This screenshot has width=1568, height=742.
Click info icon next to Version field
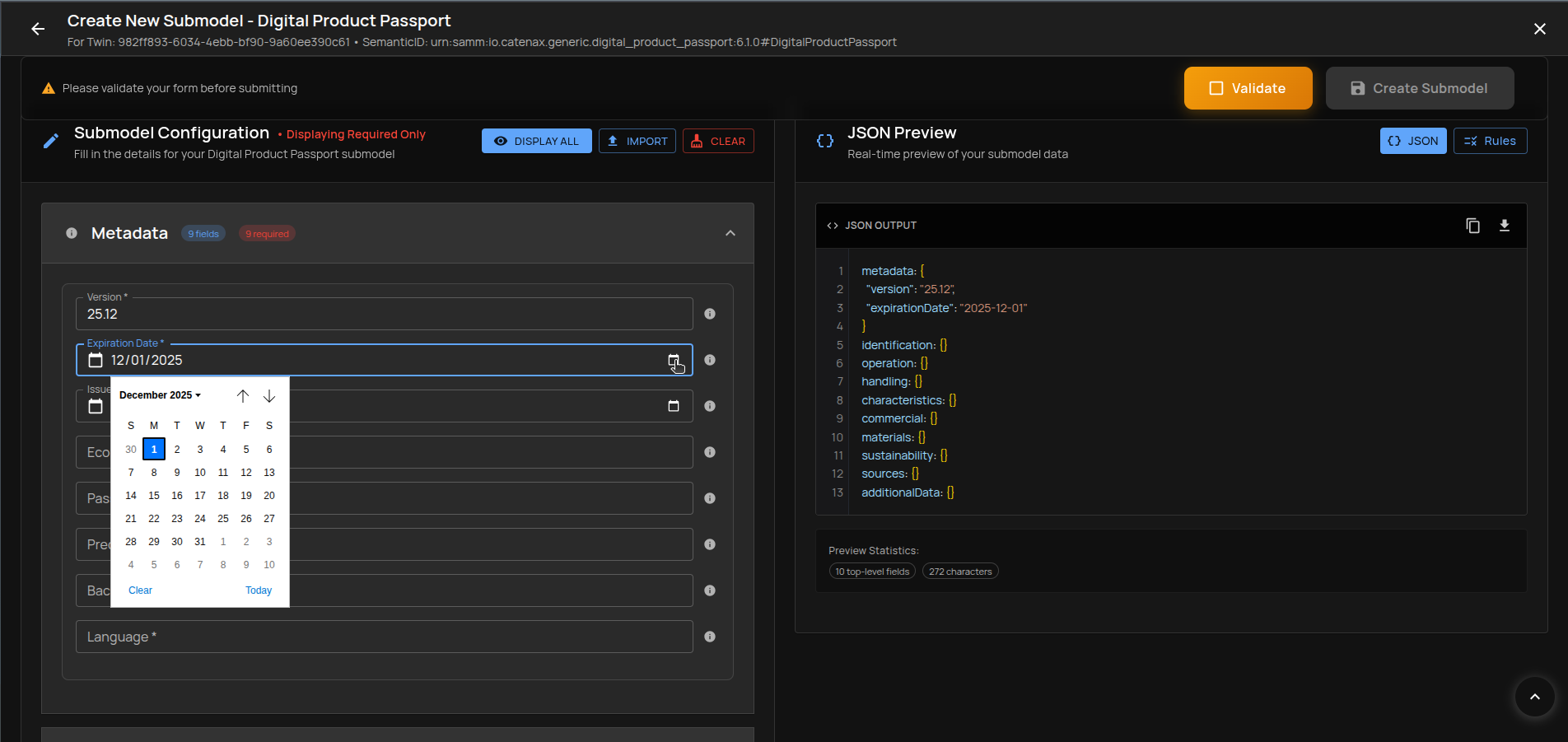[x=710, y=314]
